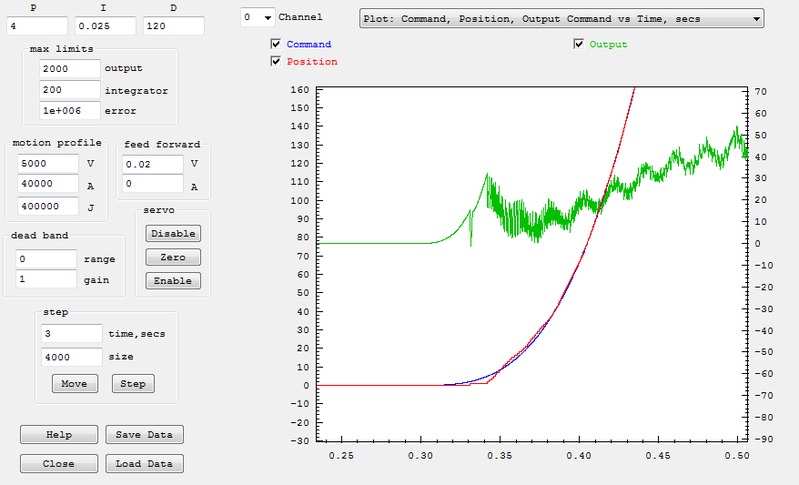Open Help
This screenshot has width=799, height=485.
click(x=59, y=435)
